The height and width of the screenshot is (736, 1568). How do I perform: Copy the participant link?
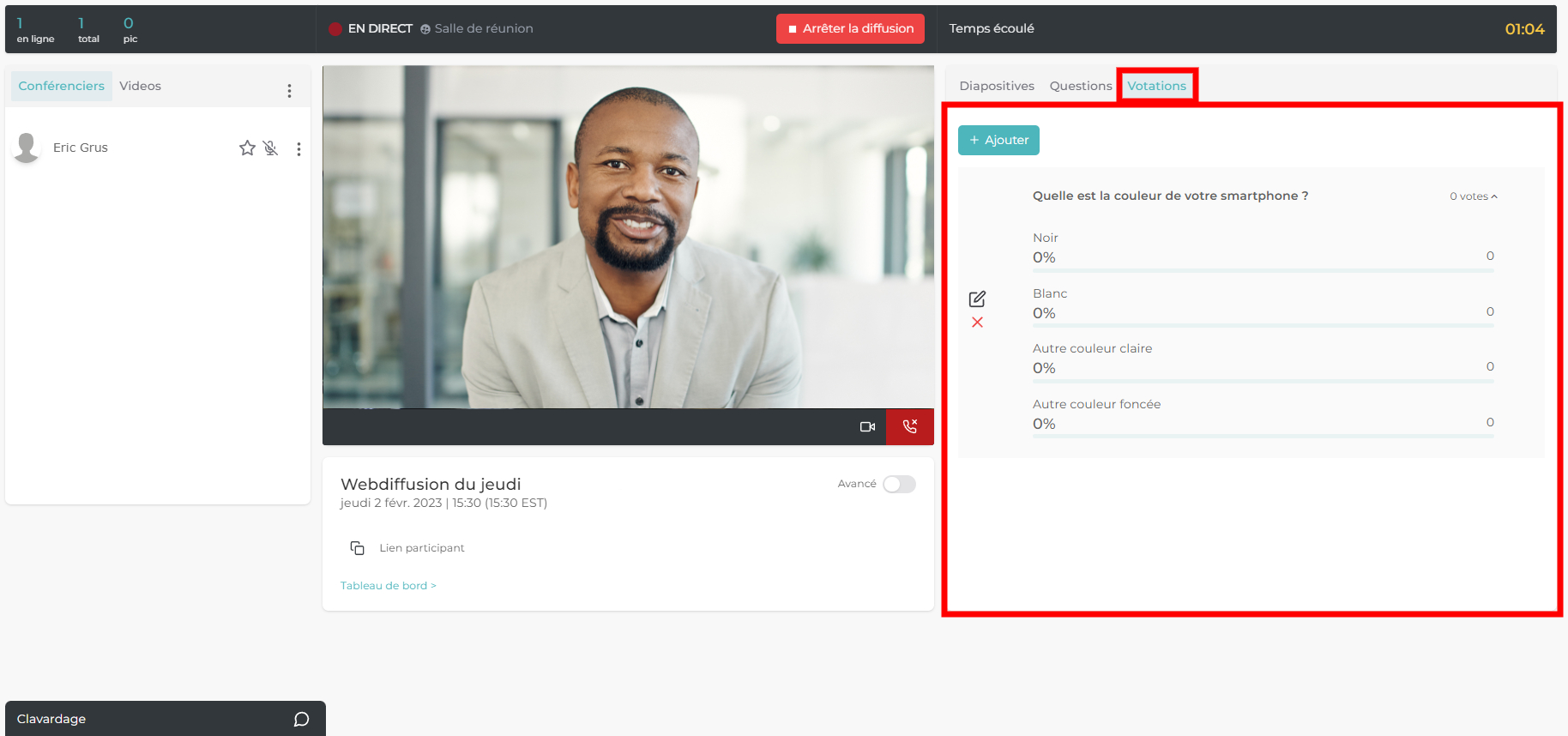[x=358, y=548]
